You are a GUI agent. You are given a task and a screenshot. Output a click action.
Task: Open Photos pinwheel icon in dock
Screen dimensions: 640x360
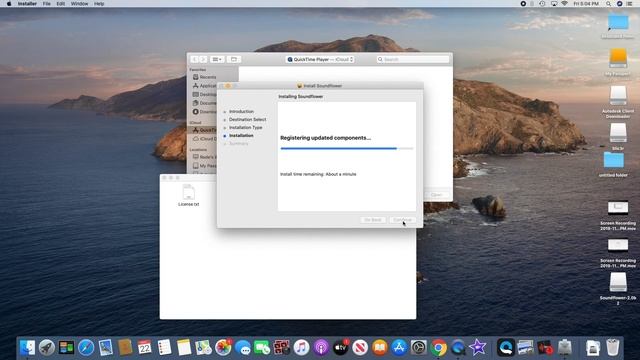point(223,348)
